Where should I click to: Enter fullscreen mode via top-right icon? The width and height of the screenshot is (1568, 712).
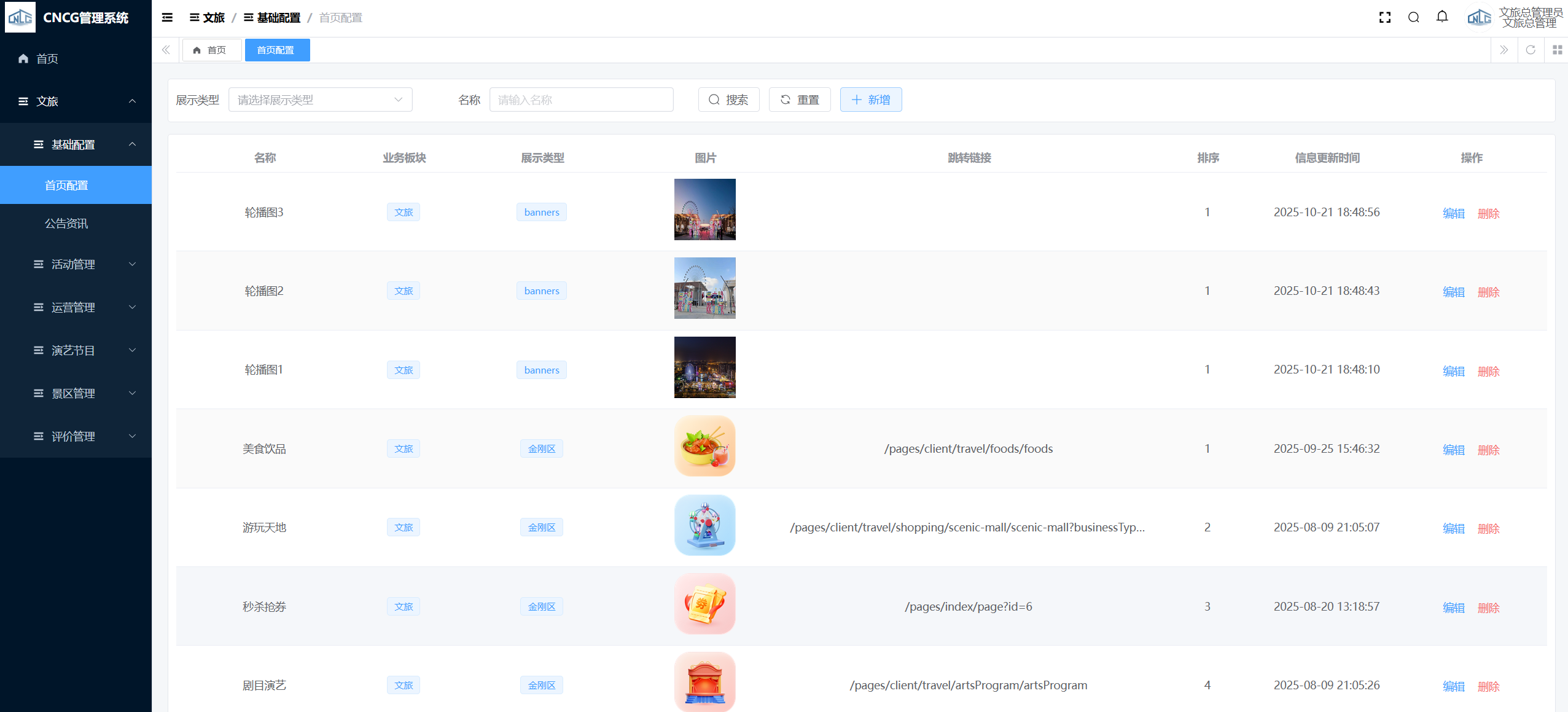[x=1384, y=17]
